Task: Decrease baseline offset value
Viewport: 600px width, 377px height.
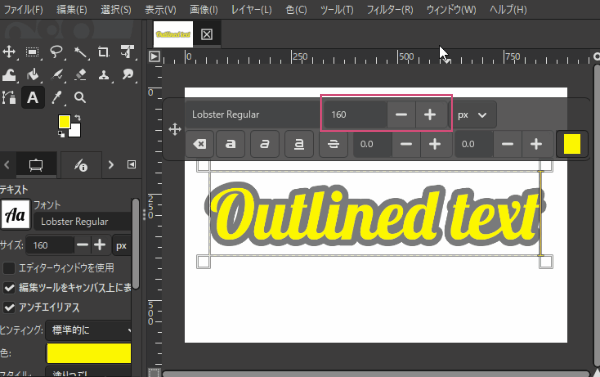Action: pyautogui.click(x=406, y=144)
